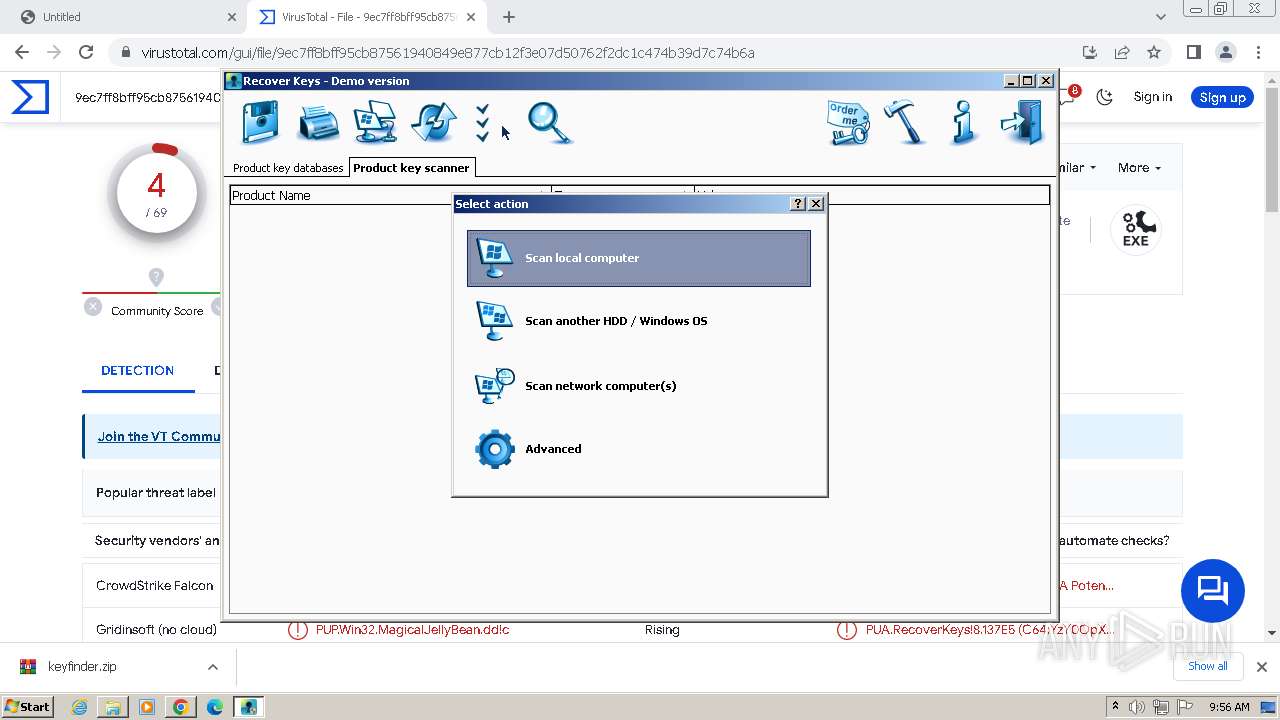Open the Advanced option

pos(639,449)
